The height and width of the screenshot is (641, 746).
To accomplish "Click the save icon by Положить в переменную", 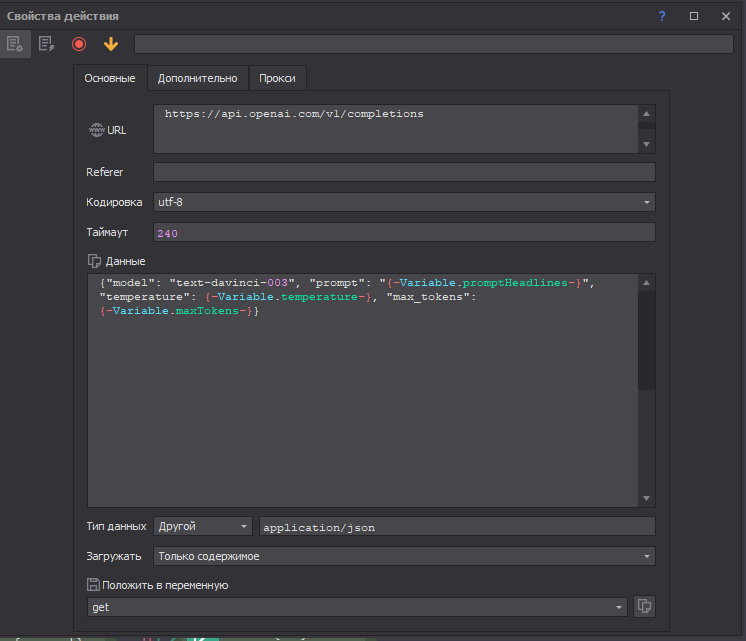I will coord(93,585).
